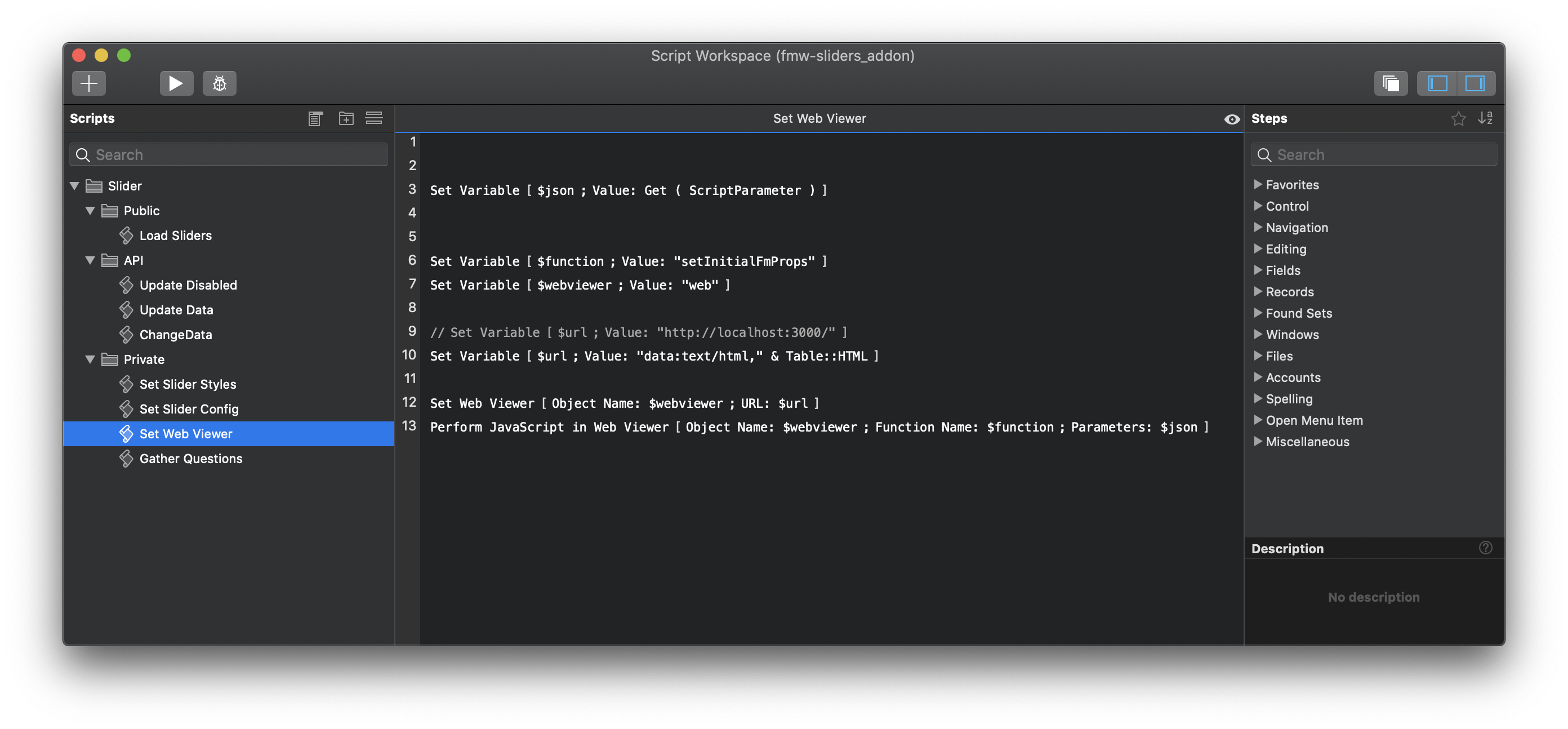Click the favorites star icon in Steps

(x=1458, y=118)
